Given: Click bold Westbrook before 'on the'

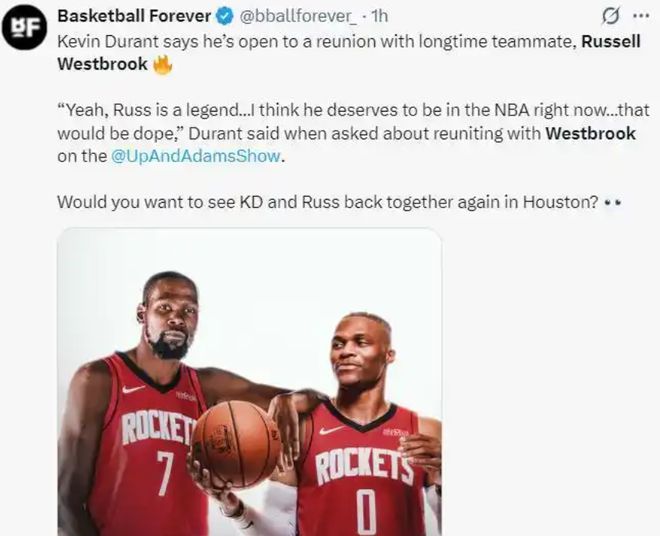Looking at the screenshot, I should click(x=591, y=133).
